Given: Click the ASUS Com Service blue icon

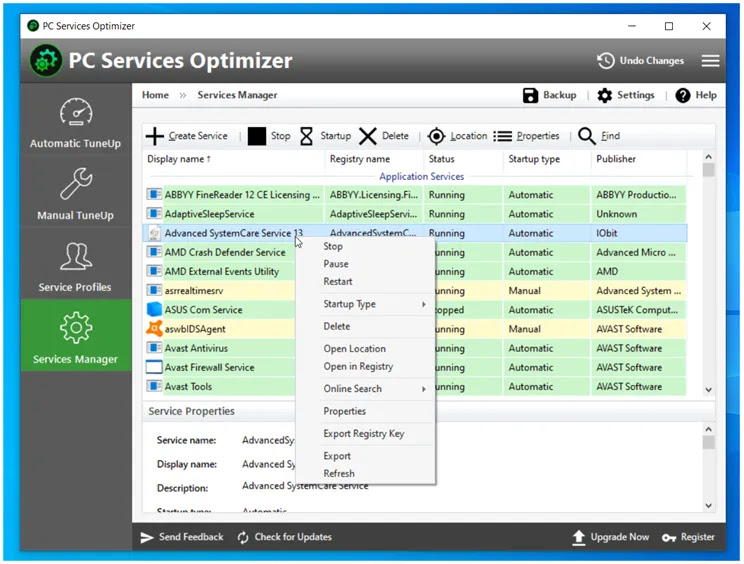Looking at the screenshot, I should coord(154,309).
